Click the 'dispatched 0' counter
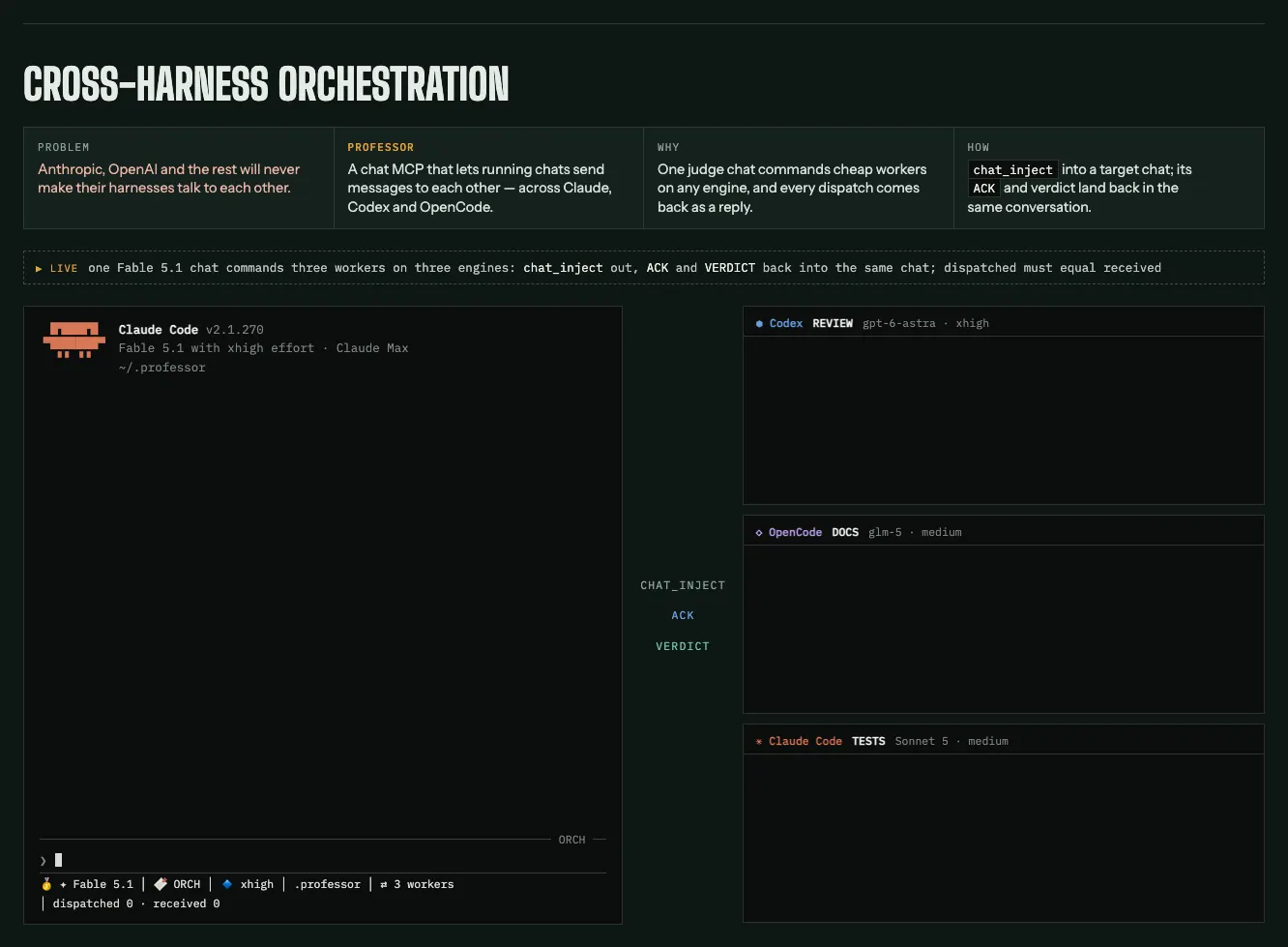This screenshot has height=947, width=1288. point(93,903)
